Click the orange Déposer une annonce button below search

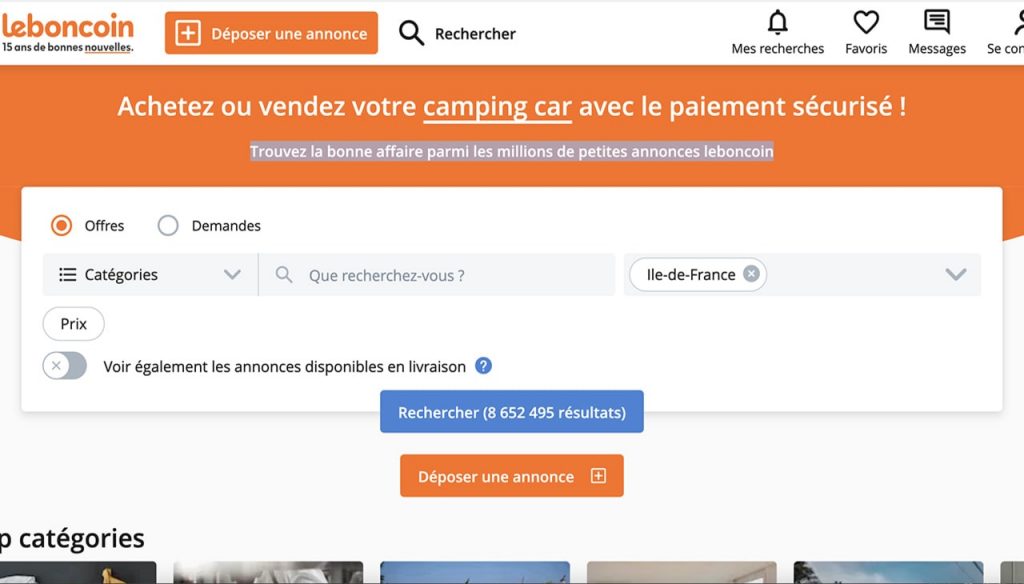(511, 476)
